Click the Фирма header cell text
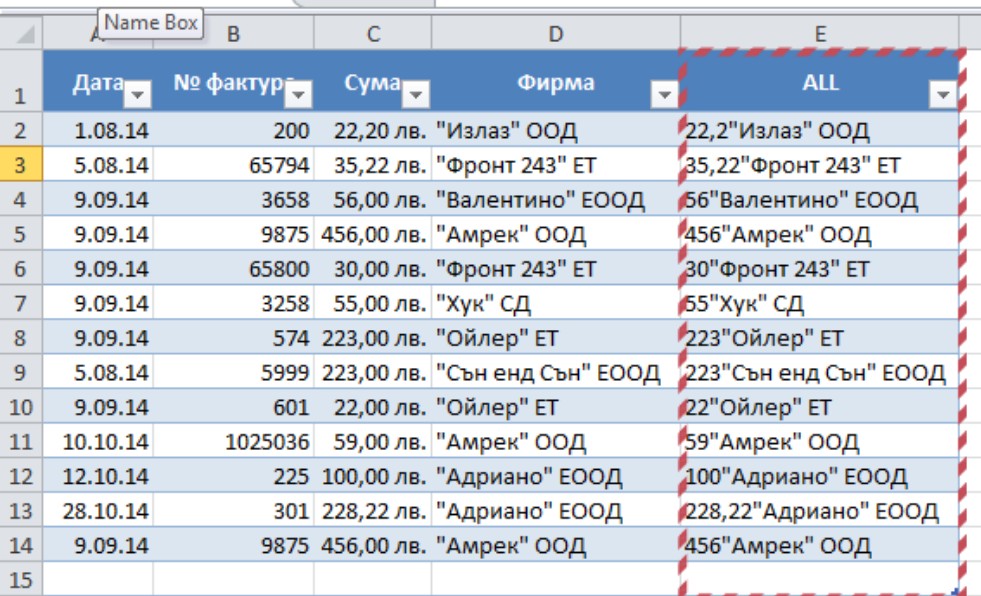 click(x=556, y=82)
